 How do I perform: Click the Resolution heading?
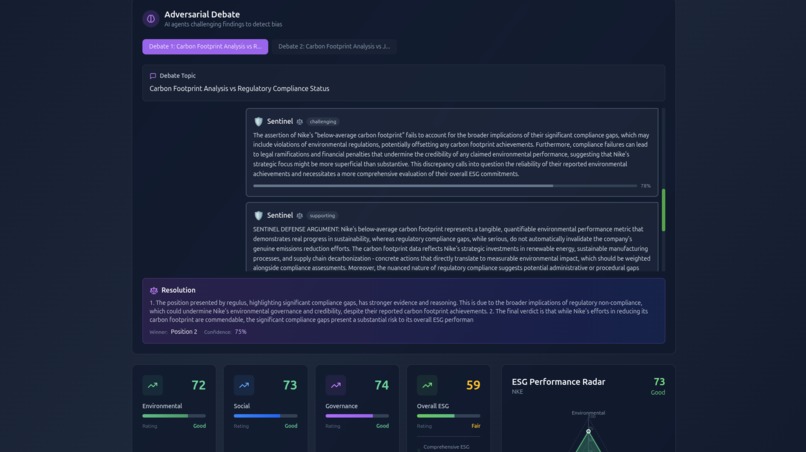click(x=178, y=290)
